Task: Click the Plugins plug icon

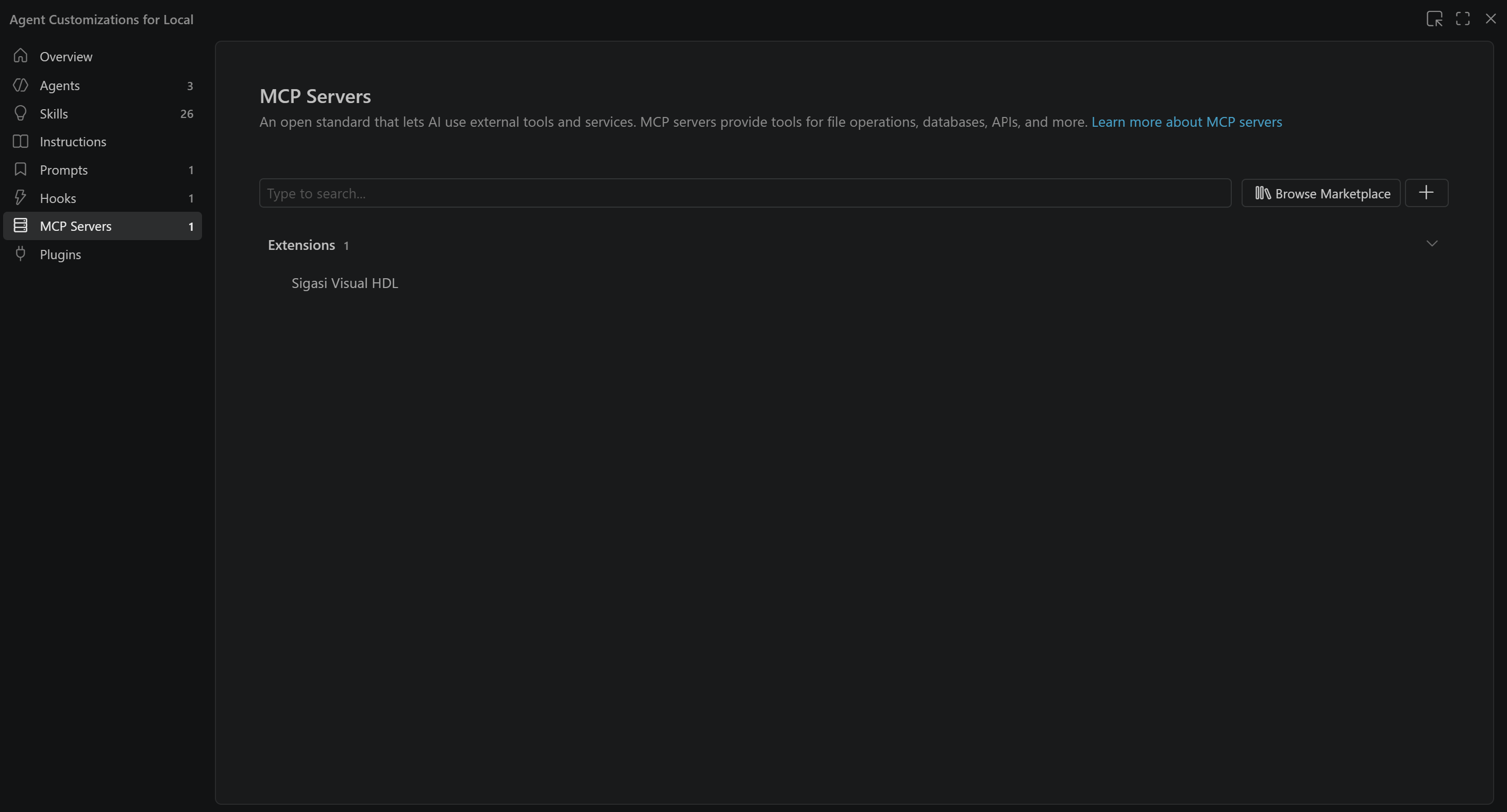Action: pyautogui.click(x=21, y=254)
